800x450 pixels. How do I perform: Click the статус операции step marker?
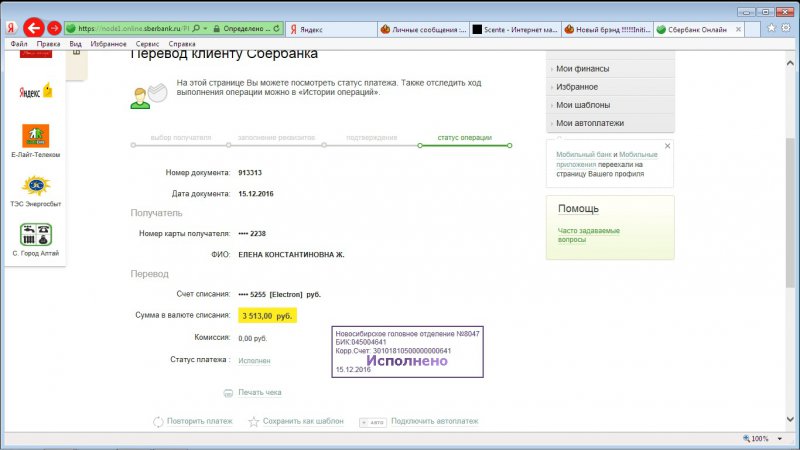click(420, 145)
